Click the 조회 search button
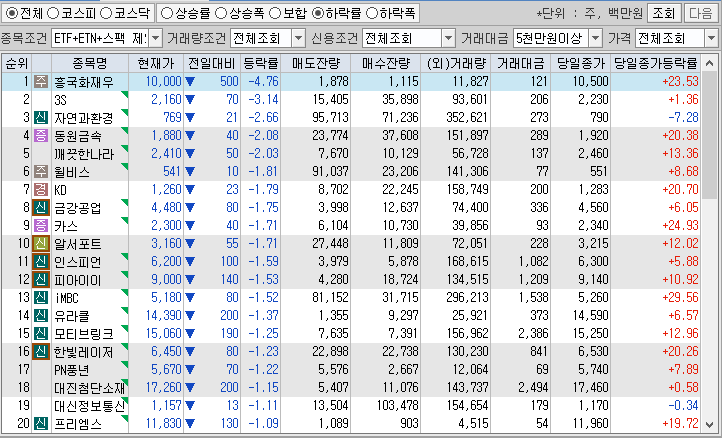 664,13
